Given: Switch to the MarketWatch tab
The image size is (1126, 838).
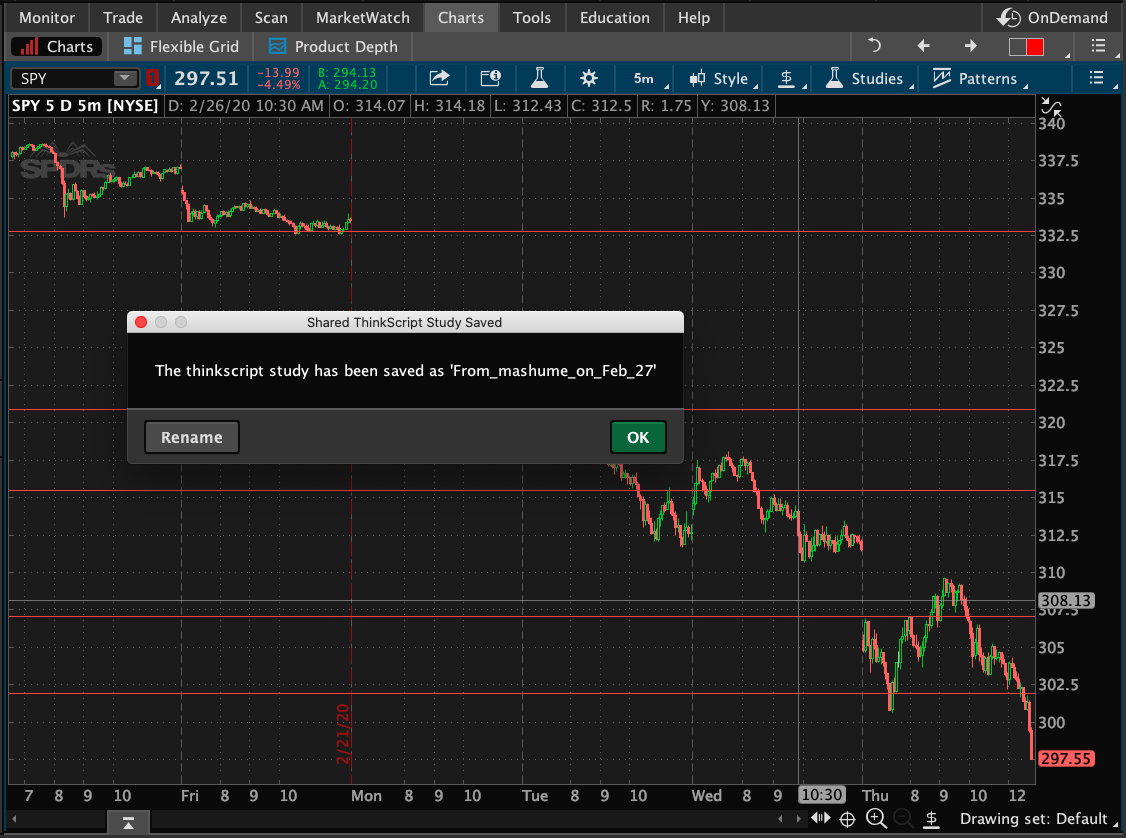Looking at the screenshot, I should coord(362,17).
